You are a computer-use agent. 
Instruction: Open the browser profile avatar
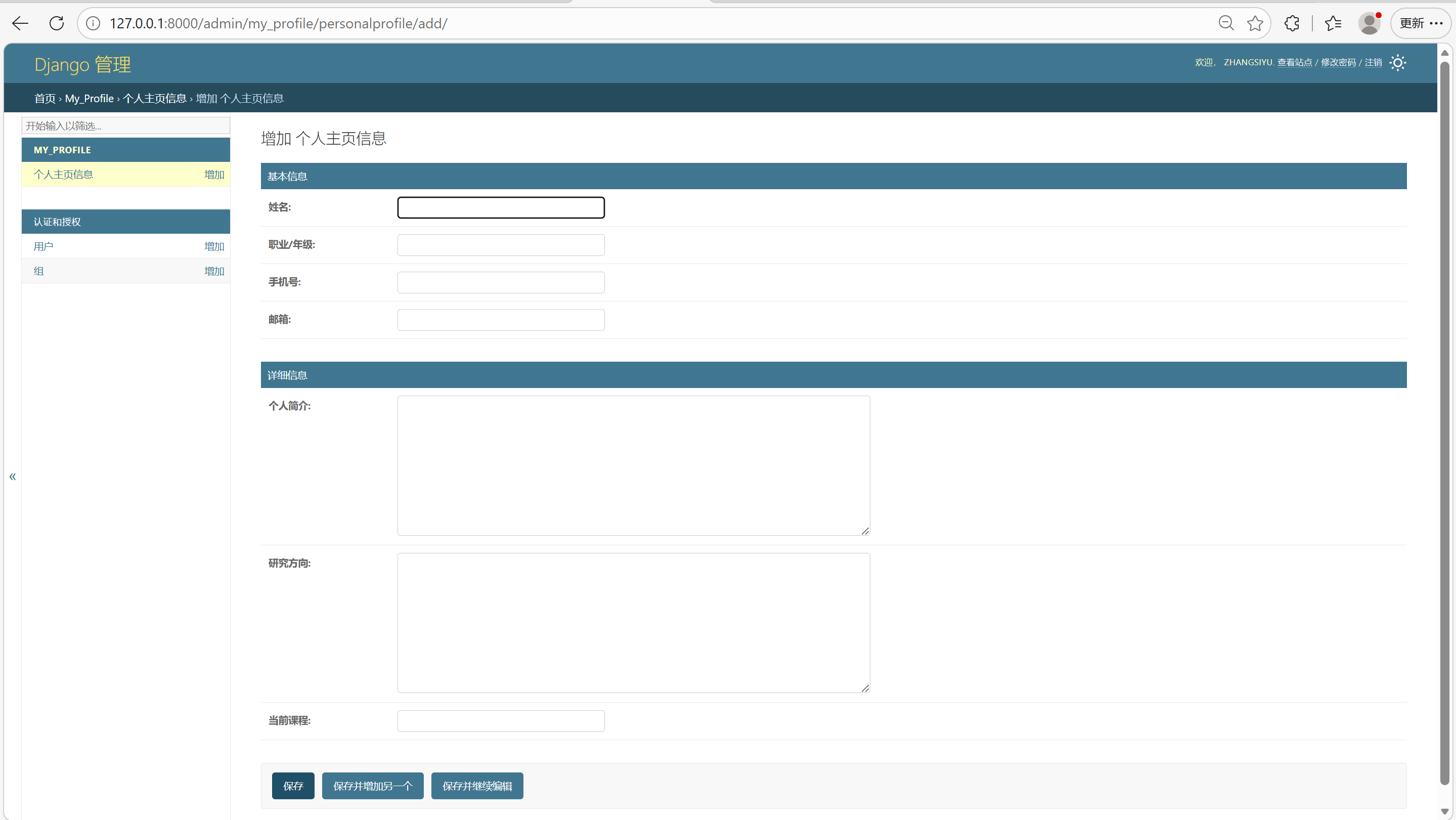tap(1369, 23)
